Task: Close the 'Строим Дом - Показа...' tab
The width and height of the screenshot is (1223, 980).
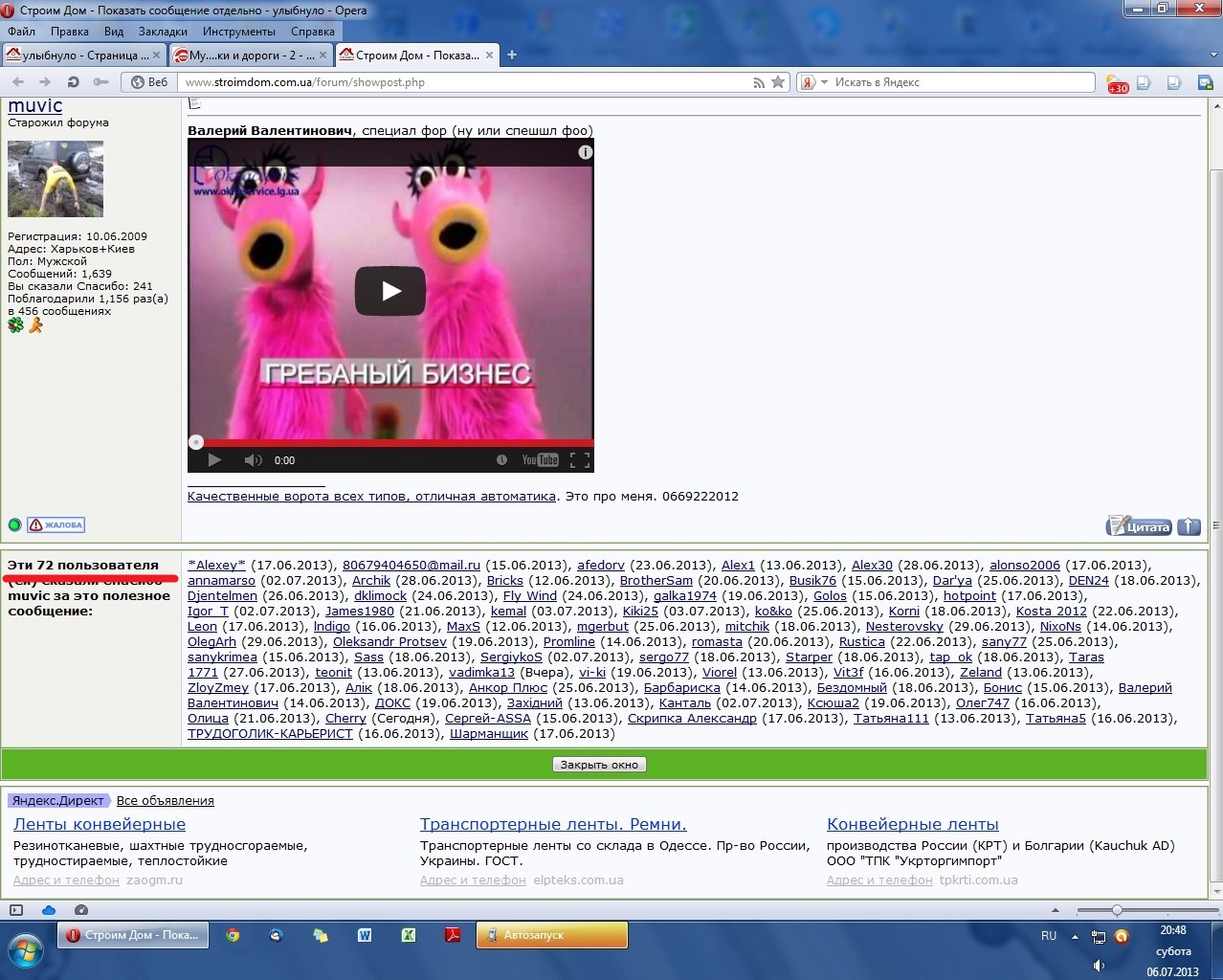Action: pyautogui.click(x=489, y=56)
